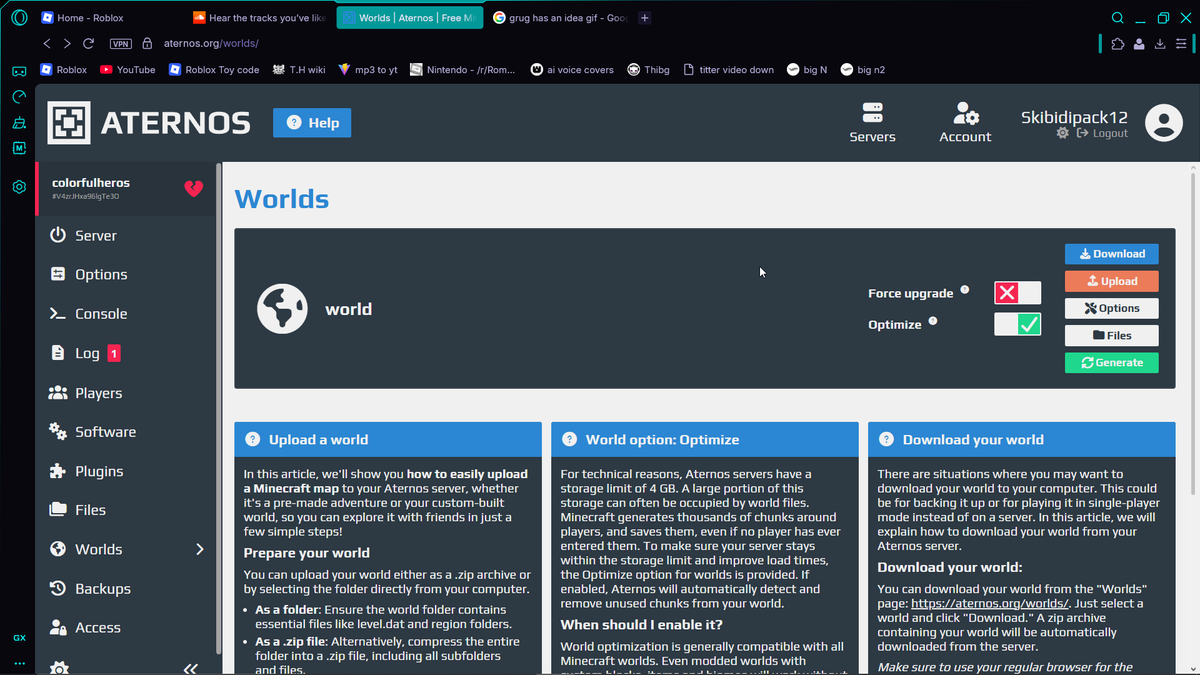The width and height of the screenshot is (1200, 675).
Task: Click the broken heart icon beside colorfulheros
Action: 194,188
